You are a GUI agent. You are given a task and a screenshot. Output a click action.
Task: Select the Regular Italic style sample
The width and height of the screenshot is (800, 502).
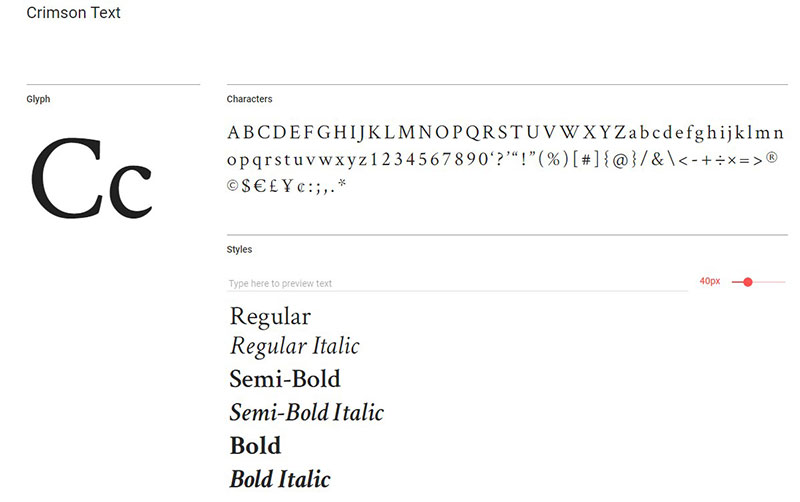[294, 346]
